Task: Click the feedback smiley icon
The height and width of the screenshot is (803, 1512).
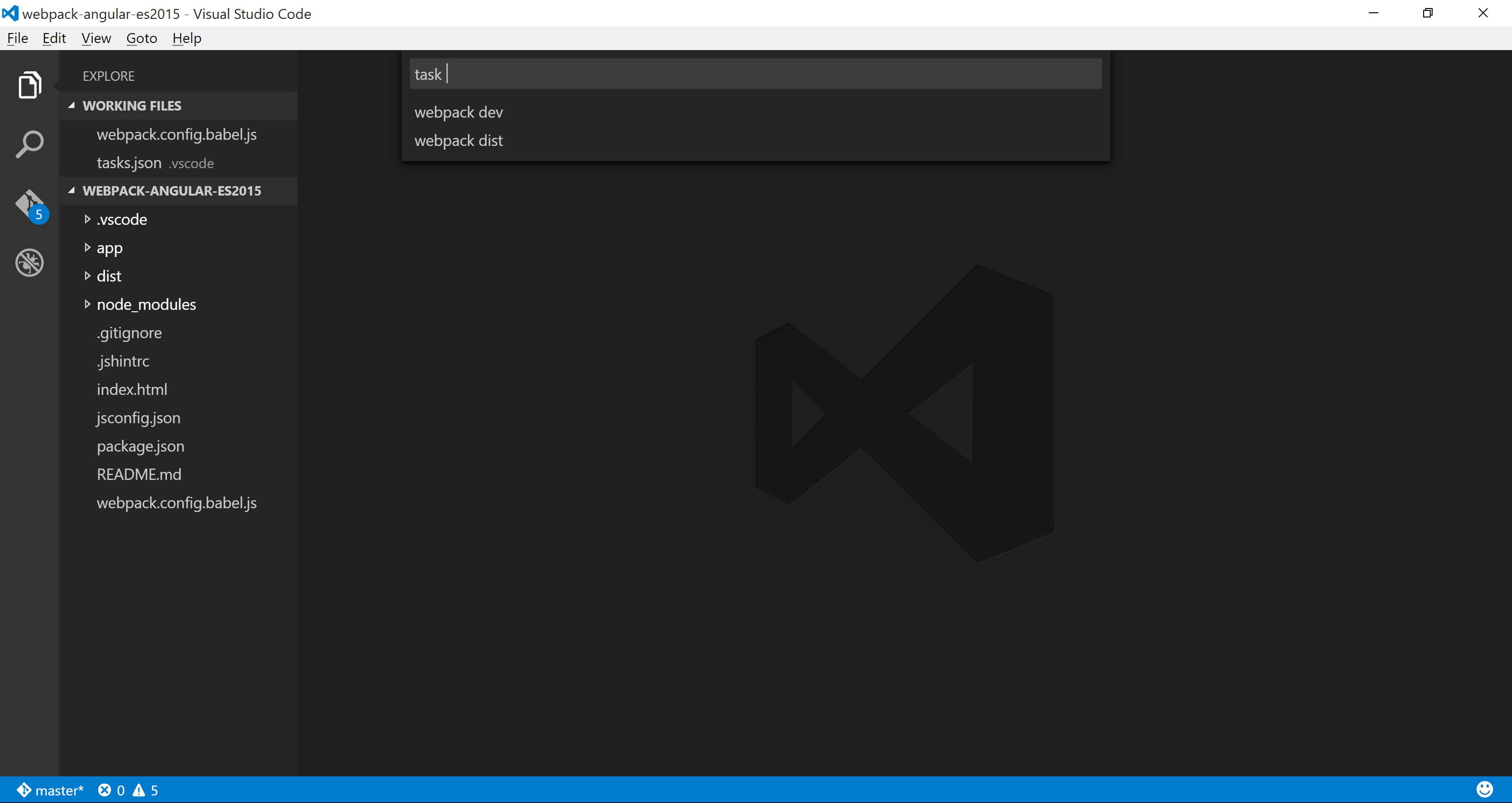Action: click(1485, 789)
